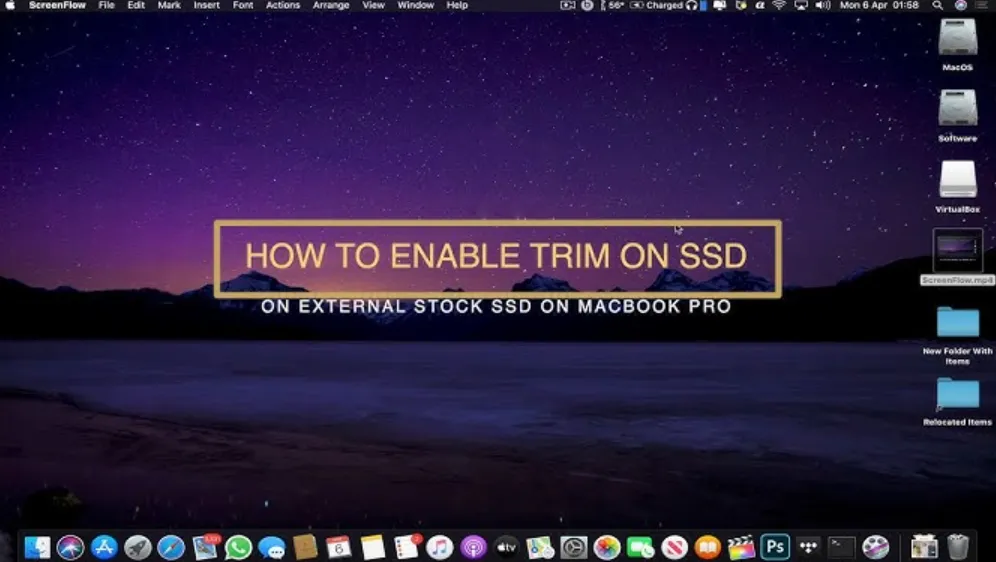996x562 pixels.
Task: Open the Trash in the dock
Action: point(958,547)
